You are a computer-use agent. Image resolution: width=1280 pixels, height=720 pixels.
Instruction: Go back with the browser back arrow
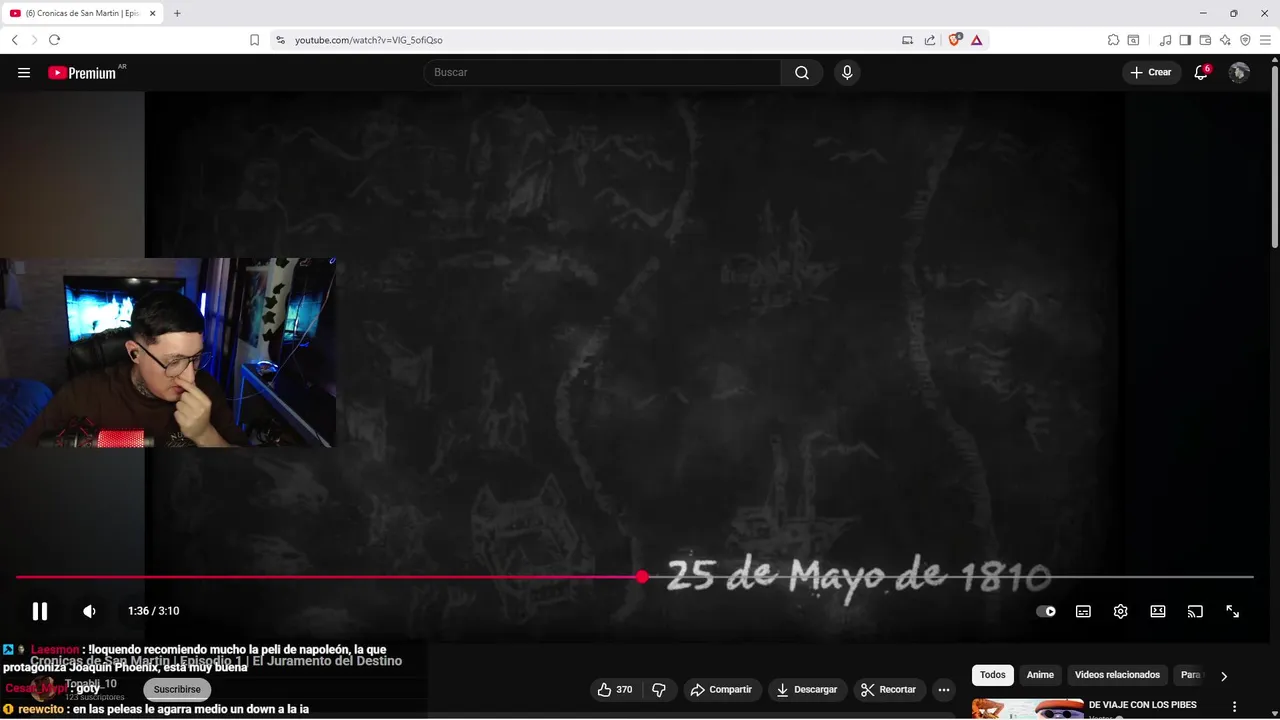(15, 40)
